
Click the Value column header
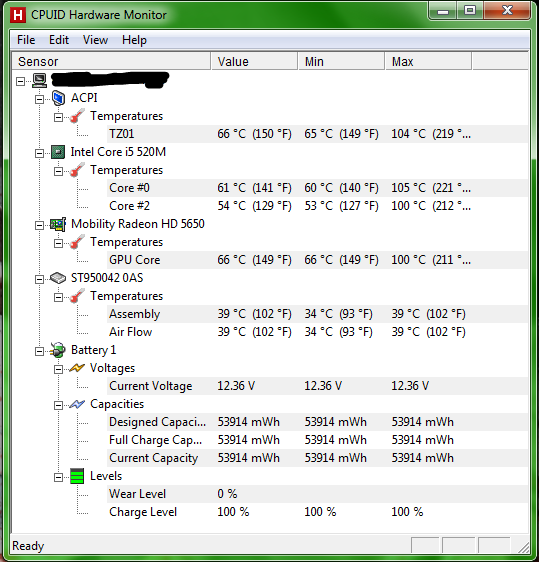[254, 61]
